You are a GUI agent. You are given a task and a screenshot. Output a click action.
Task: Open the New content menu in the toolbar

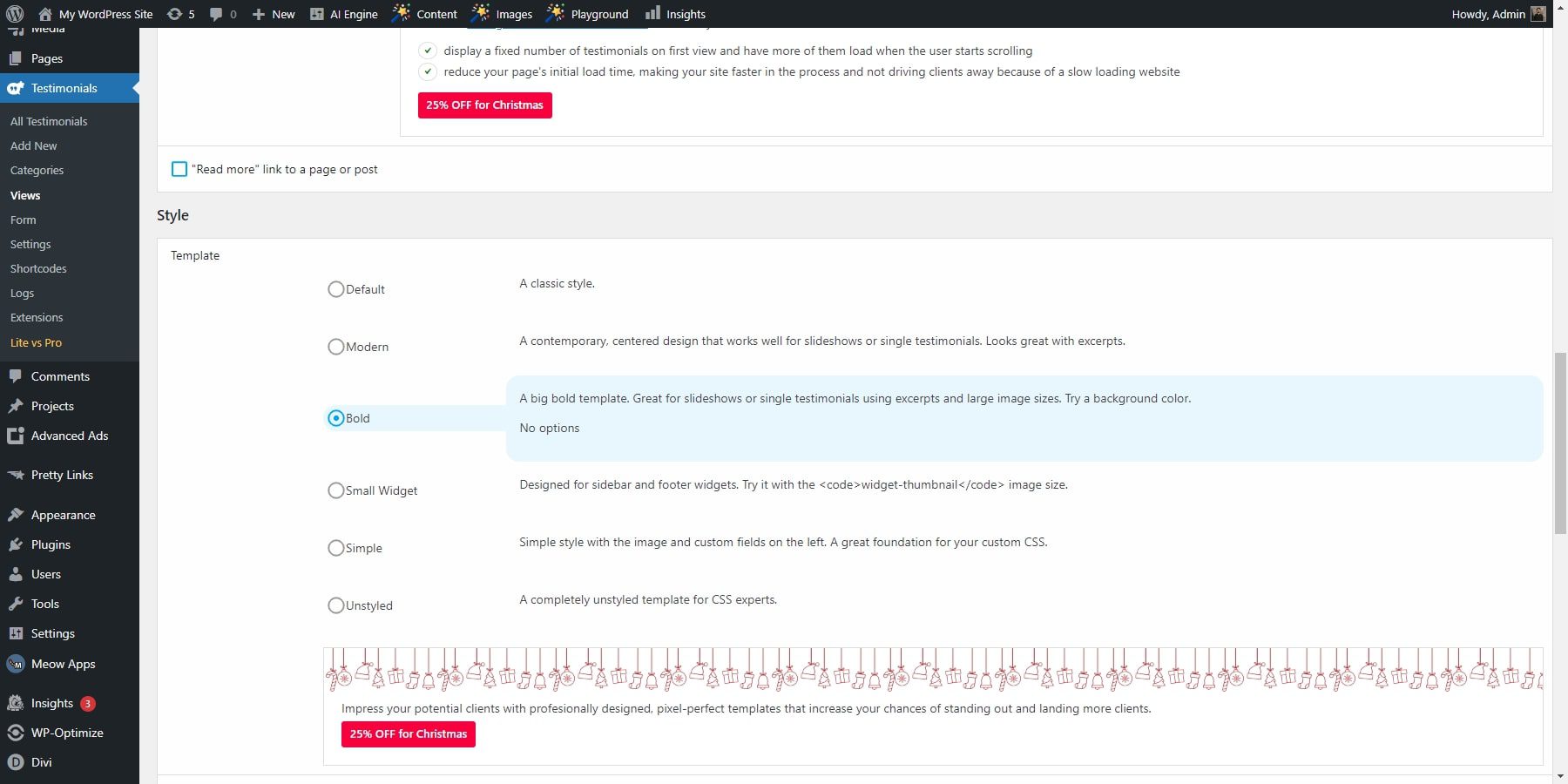coord(273,13)
